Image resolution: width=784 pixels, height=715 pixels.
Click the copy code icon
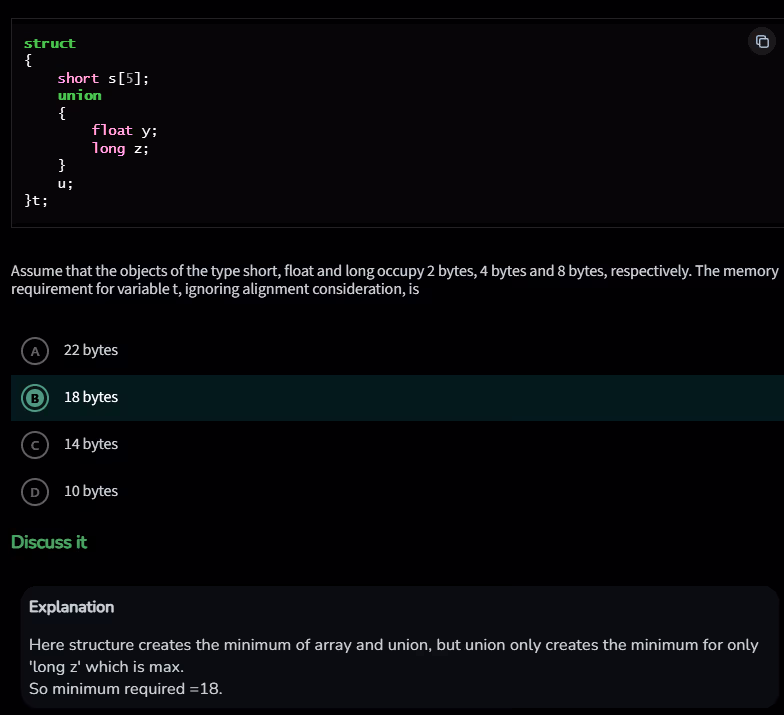tap(762, 41)
